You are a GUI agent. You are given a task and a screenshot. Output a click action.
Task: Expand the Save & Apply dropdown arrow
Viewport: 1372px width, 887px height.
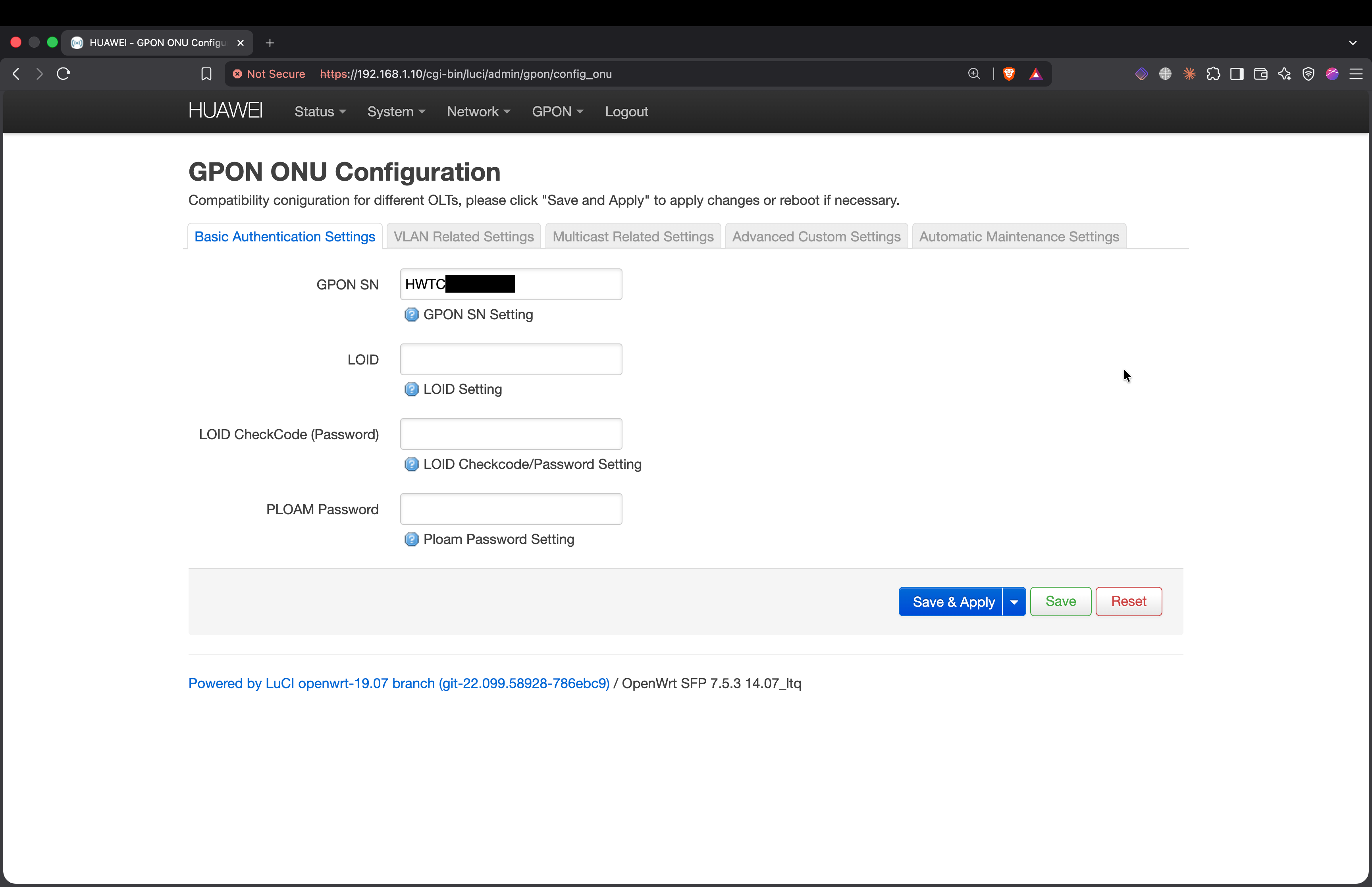click(x=1014, y=602)
